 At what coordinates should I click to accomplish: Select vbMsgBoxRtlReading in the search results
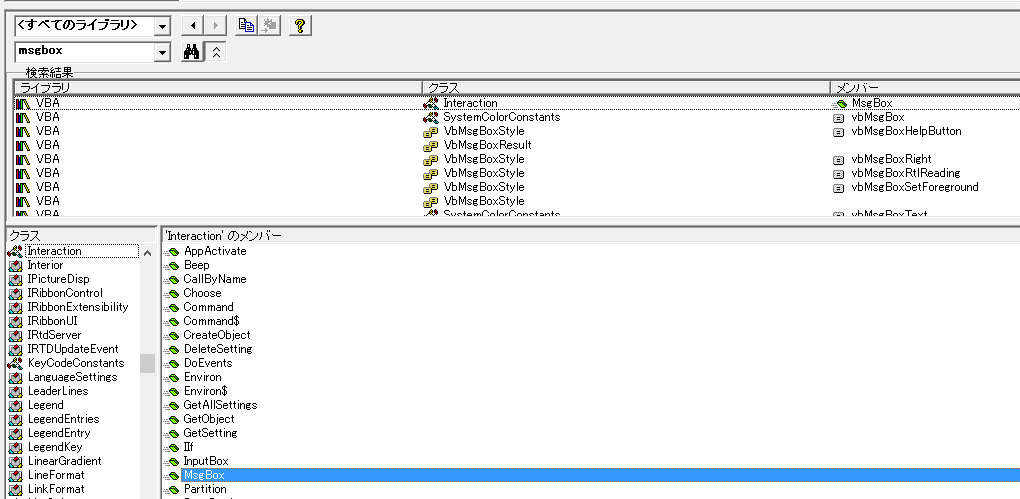(906, 173)
